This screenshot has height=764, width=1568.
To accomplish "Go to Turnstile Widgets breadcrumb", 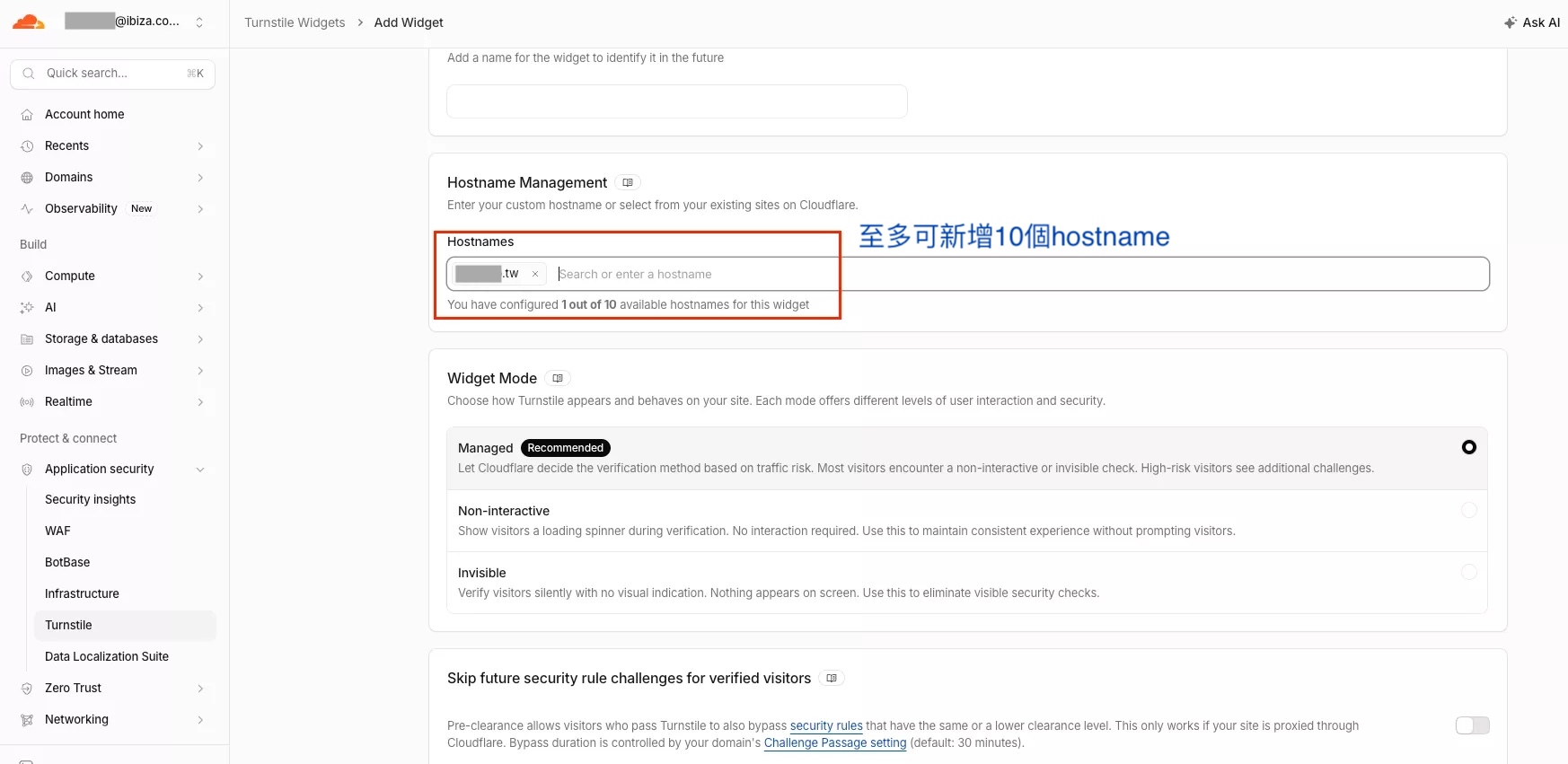I will click(x=295, y=22).
